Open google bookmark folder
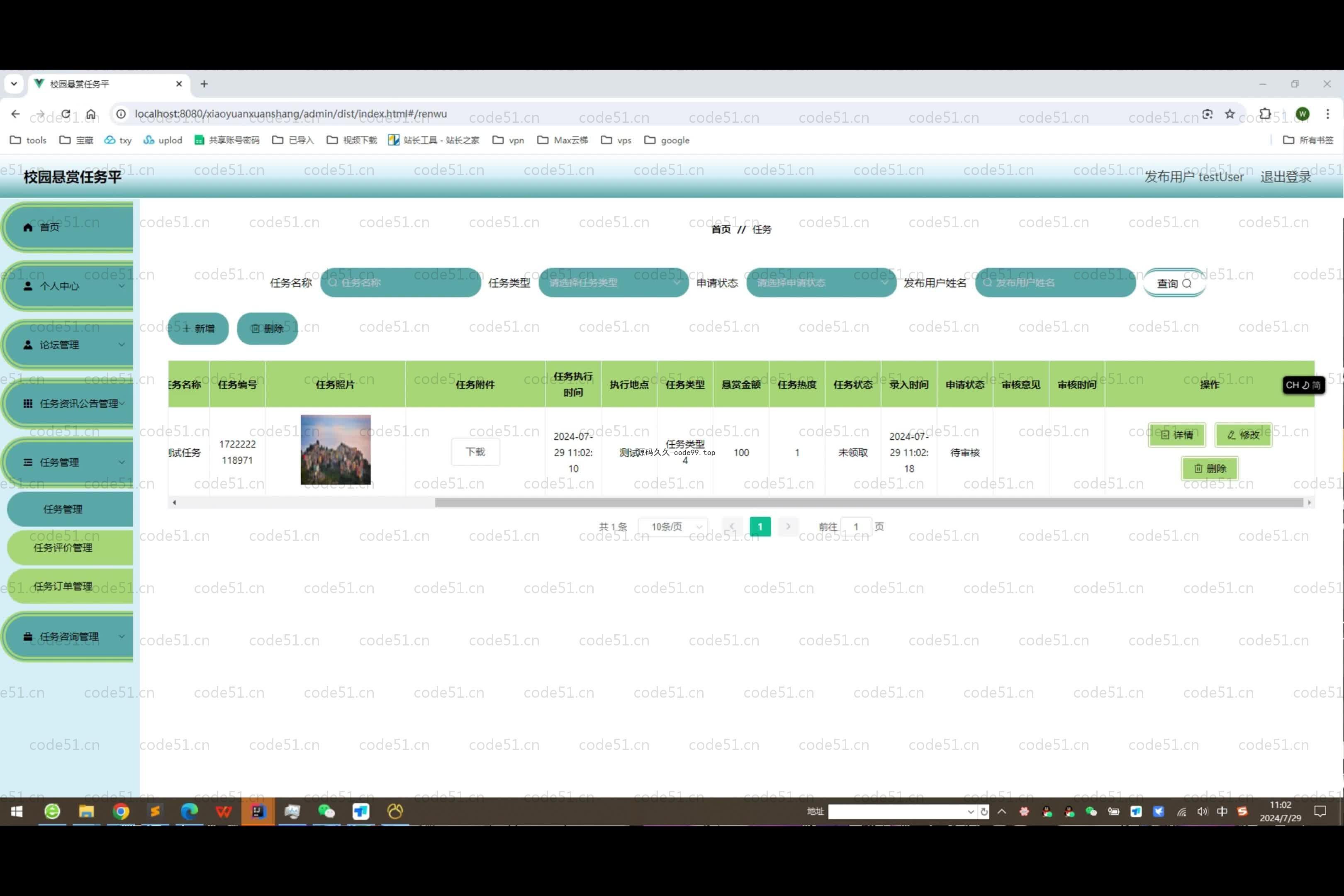 point(667,140)
